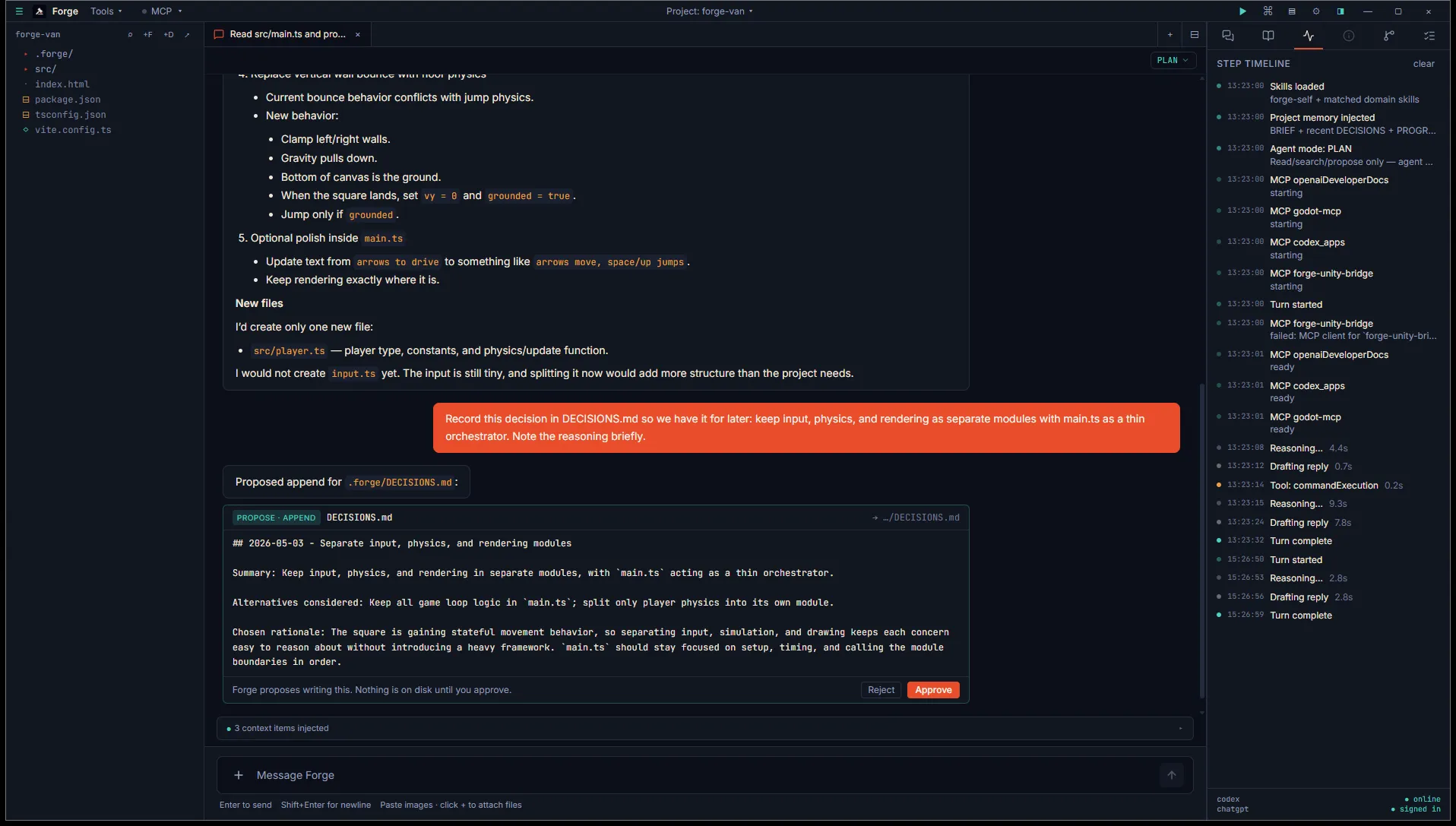Expand the .forge/ folder
This screenshot has width=1456, height=826.
point(53,54)
